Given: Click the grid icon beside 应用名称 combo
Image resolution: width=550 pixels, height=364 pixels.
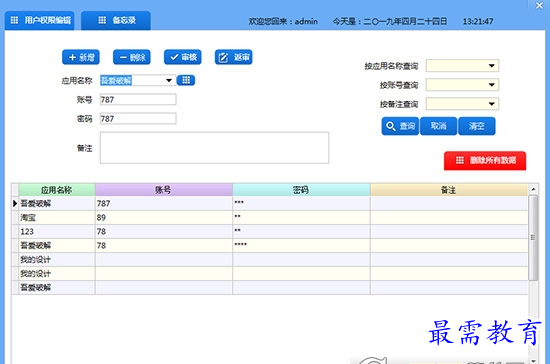Looking at the screenshot, I should coord(186,80).
